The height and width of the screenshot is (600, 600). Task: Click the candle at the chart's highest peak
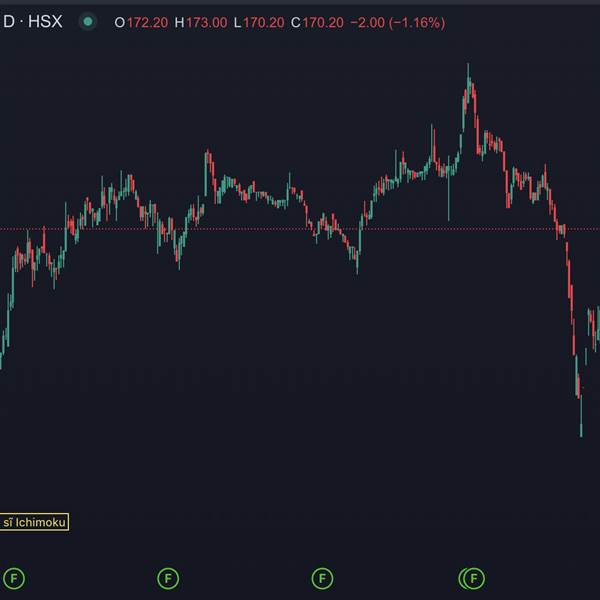point(468,82)
